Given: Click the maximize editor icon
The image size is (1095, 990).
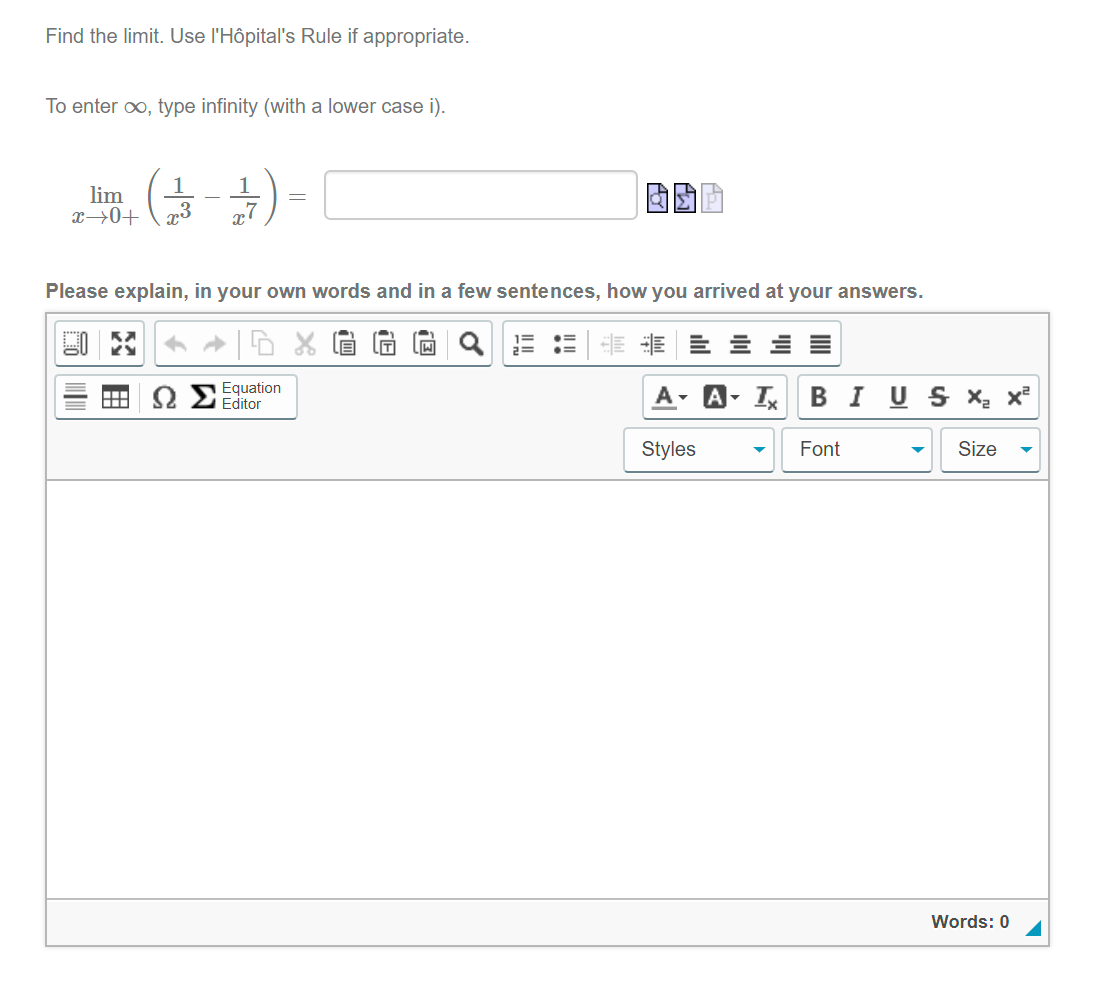Looking at the screenshot, I should pyautogui.click(x=122, y=343).
